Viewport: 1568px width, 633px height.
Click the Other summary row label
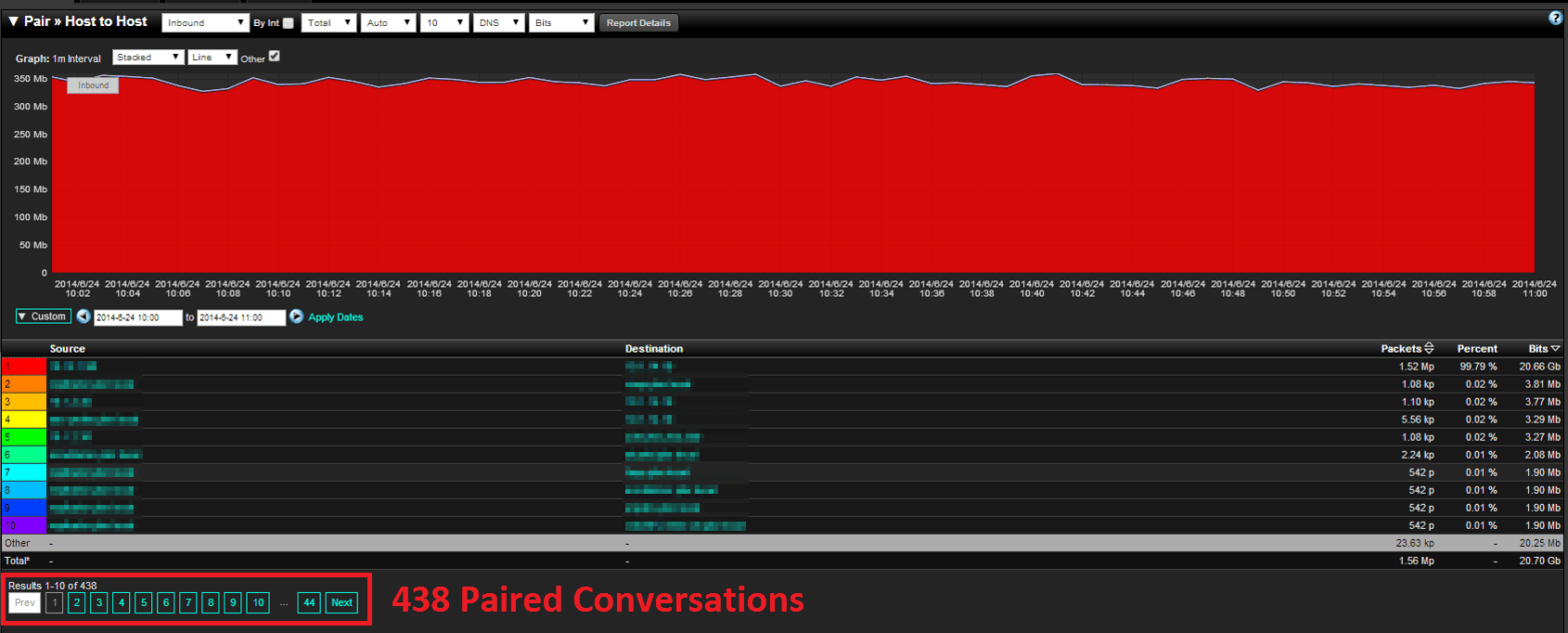[x=18, y=543]
